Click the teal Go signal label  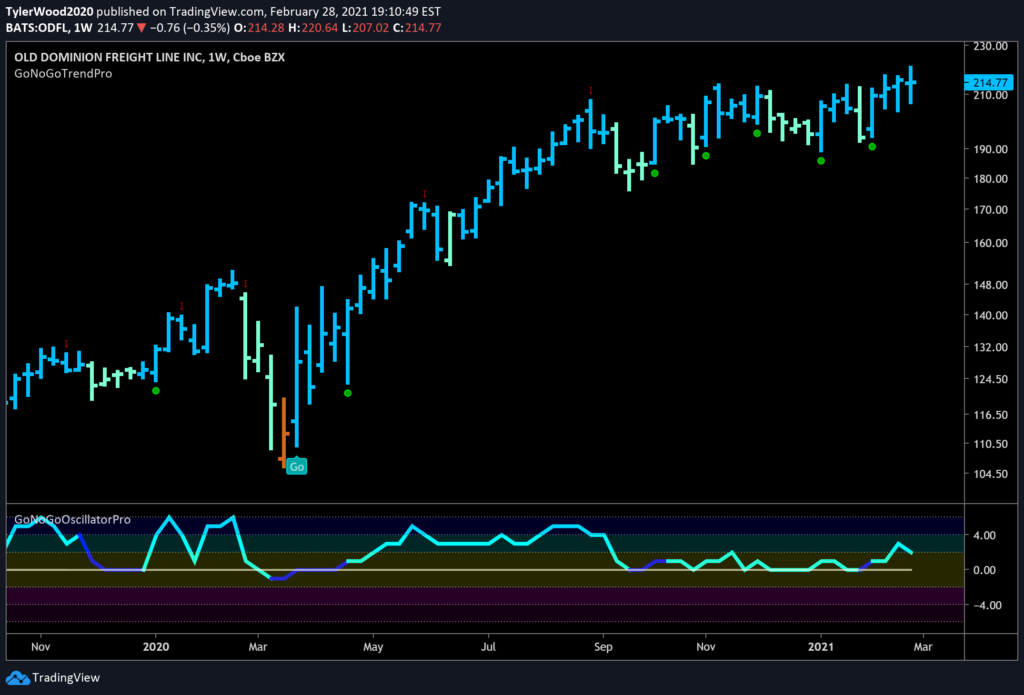(x=296, y=466)
